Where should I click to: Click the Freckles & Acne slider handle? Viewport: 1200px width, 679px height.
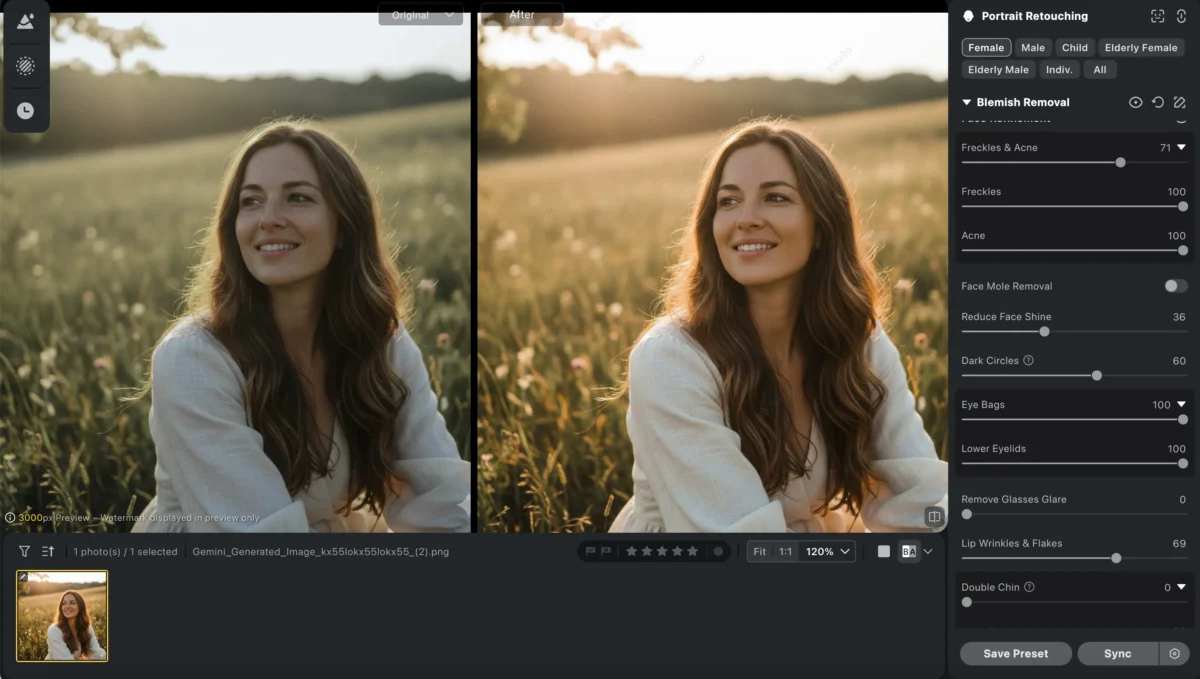(x=1121, y=162)
